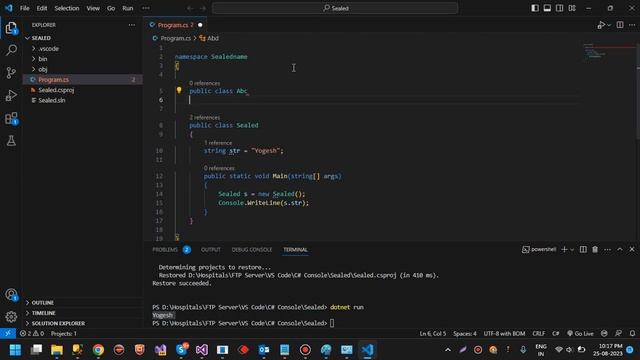Open Visual Studio Code icon on taskbar
This screenshot has width=640, height=360.
click(367, 350)
